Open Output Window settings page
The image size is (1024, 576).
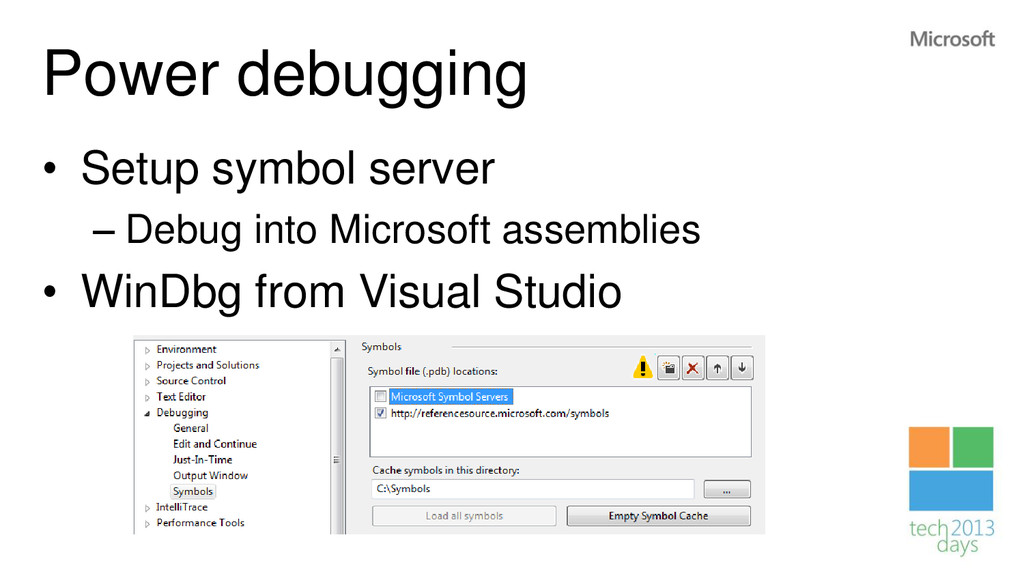pyautogui.click(x=210, y=475)
